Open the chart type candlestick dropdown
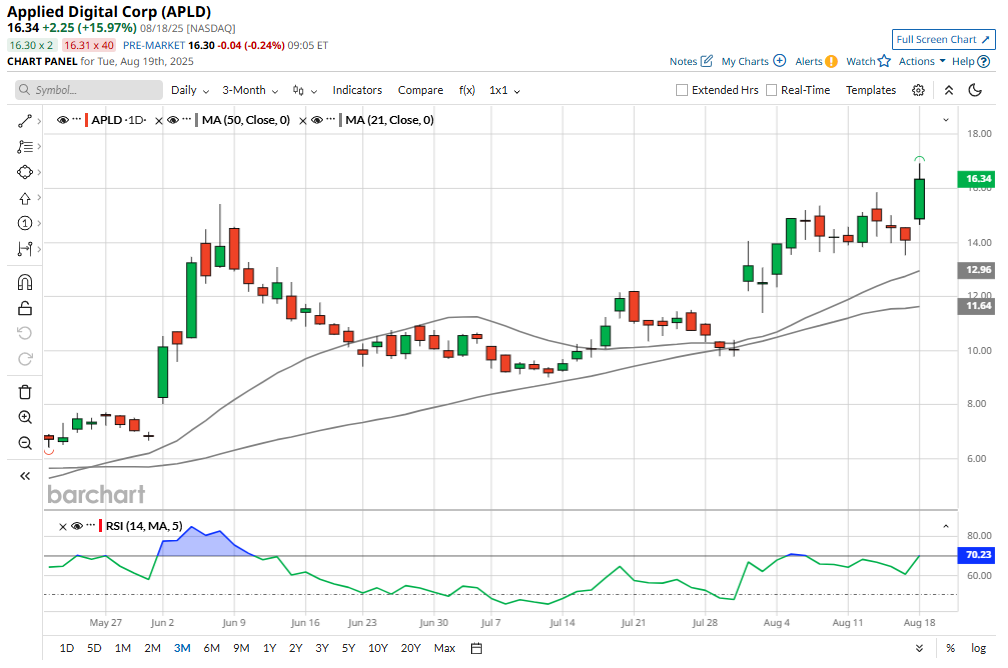The width and height of the screenshot is (1008, 668). (305, 90)
